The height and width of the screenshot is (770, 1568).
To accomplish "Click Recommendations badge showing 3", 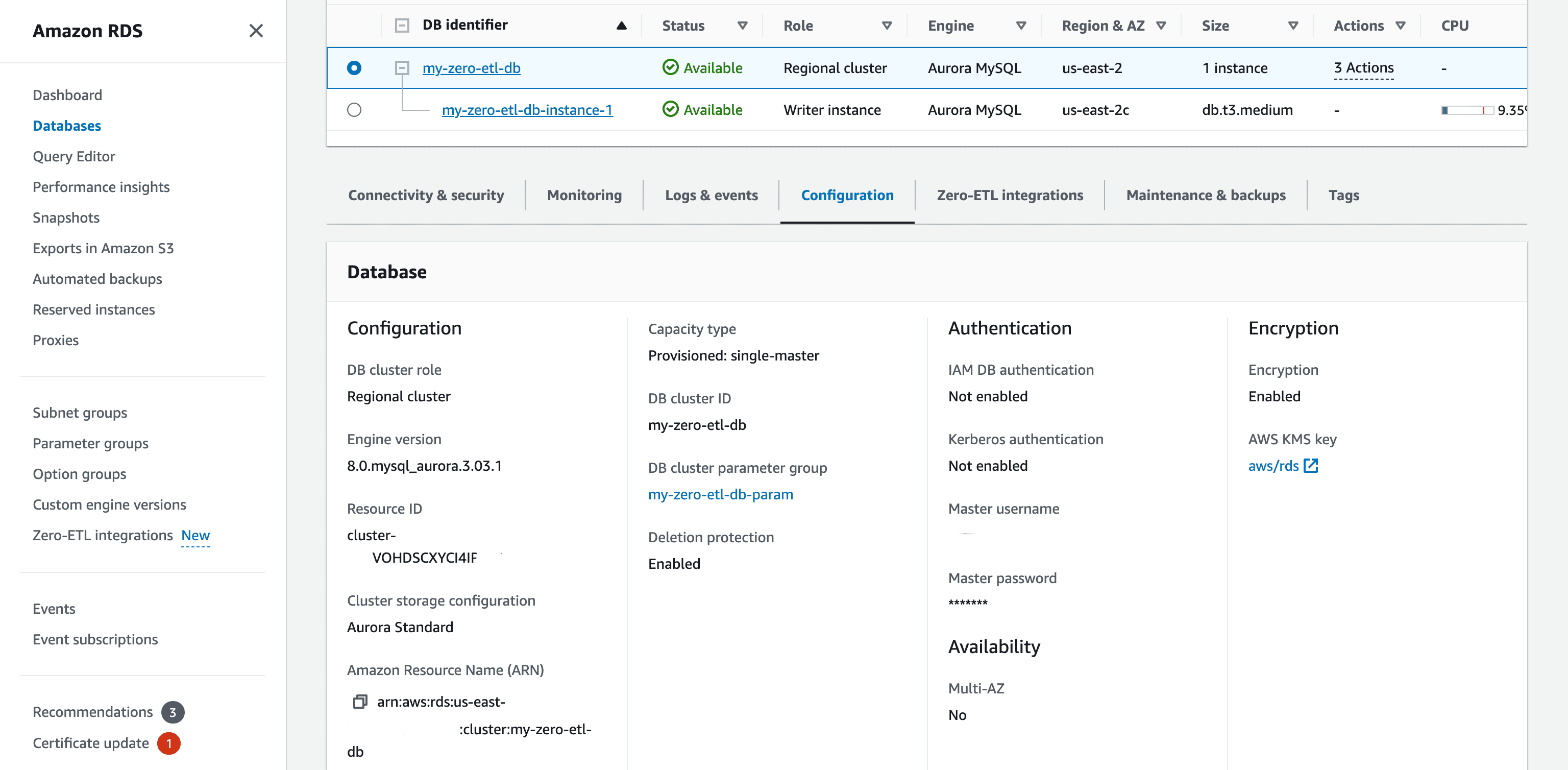I will point(173,712).
